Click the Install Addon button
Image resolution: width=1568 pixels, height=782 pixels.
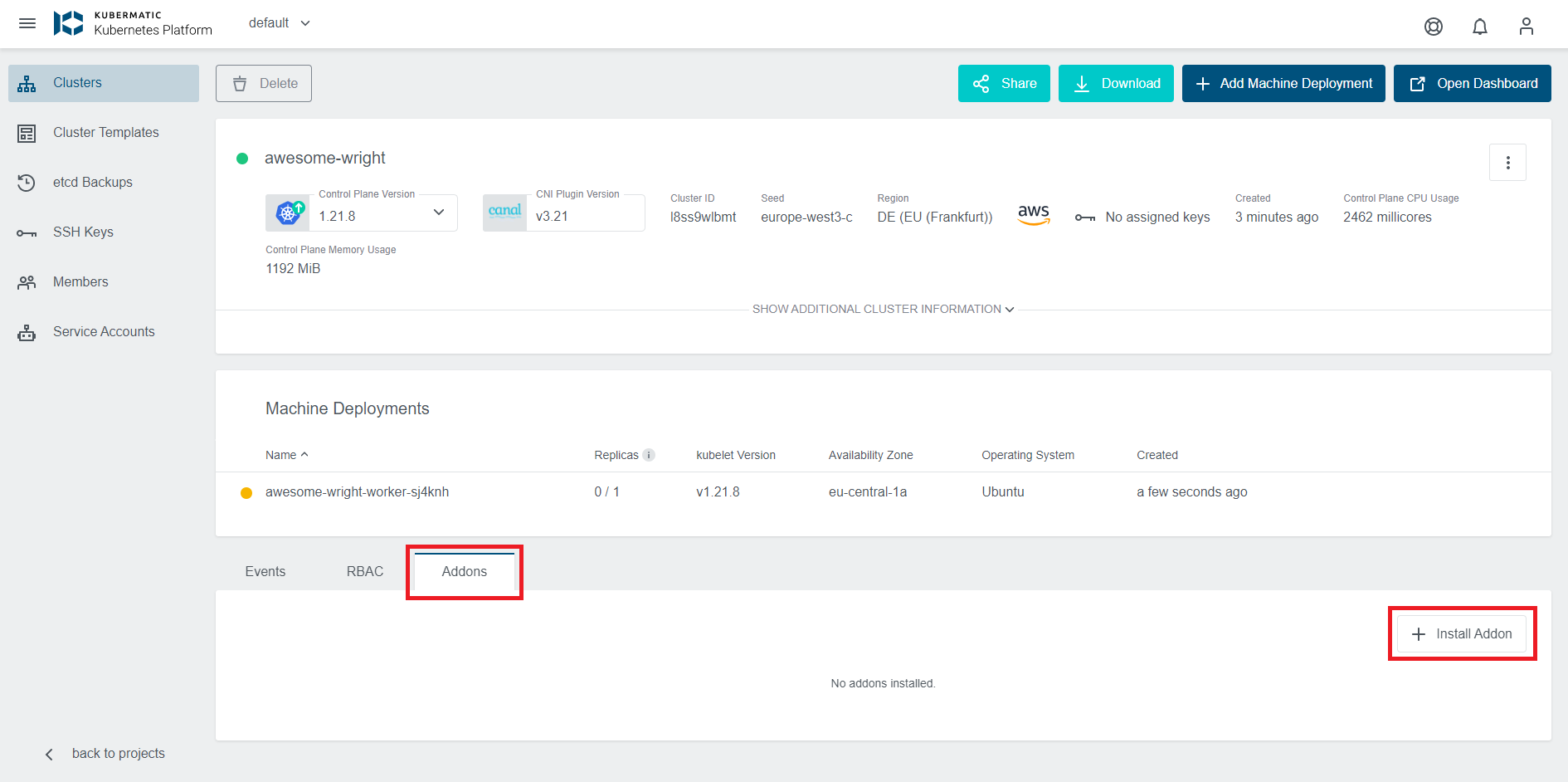click(x=1461, y=633)
